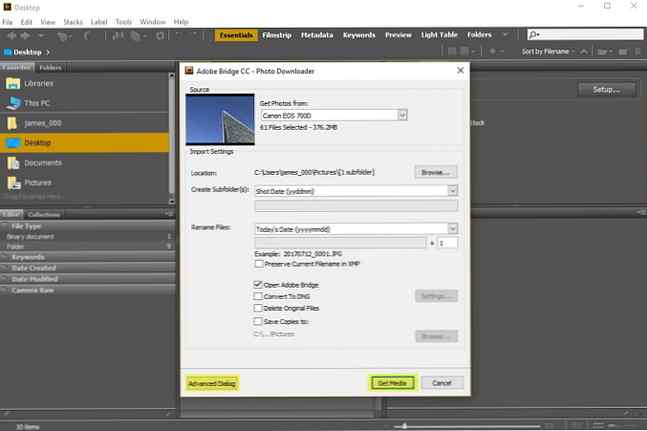Click the chevron after Desktop in path bar

[x=48, y=52]
